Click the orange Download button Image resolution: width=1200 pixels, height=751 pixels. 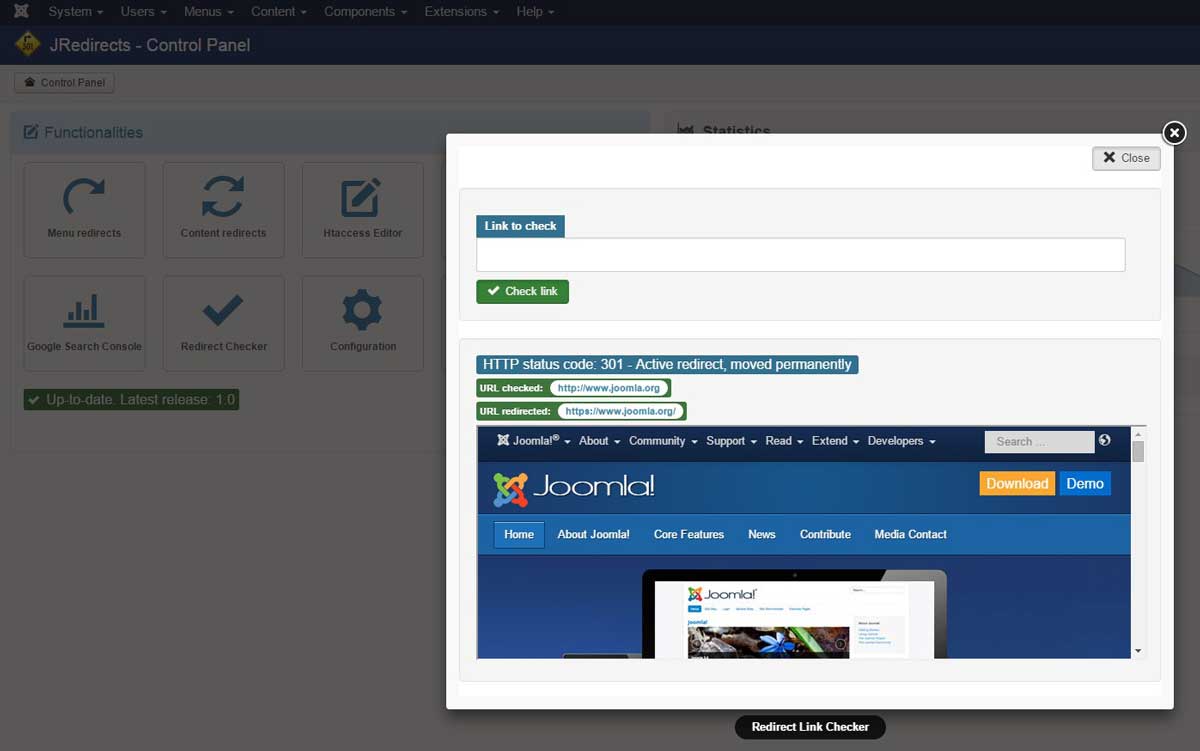(x=1017, y=484)
